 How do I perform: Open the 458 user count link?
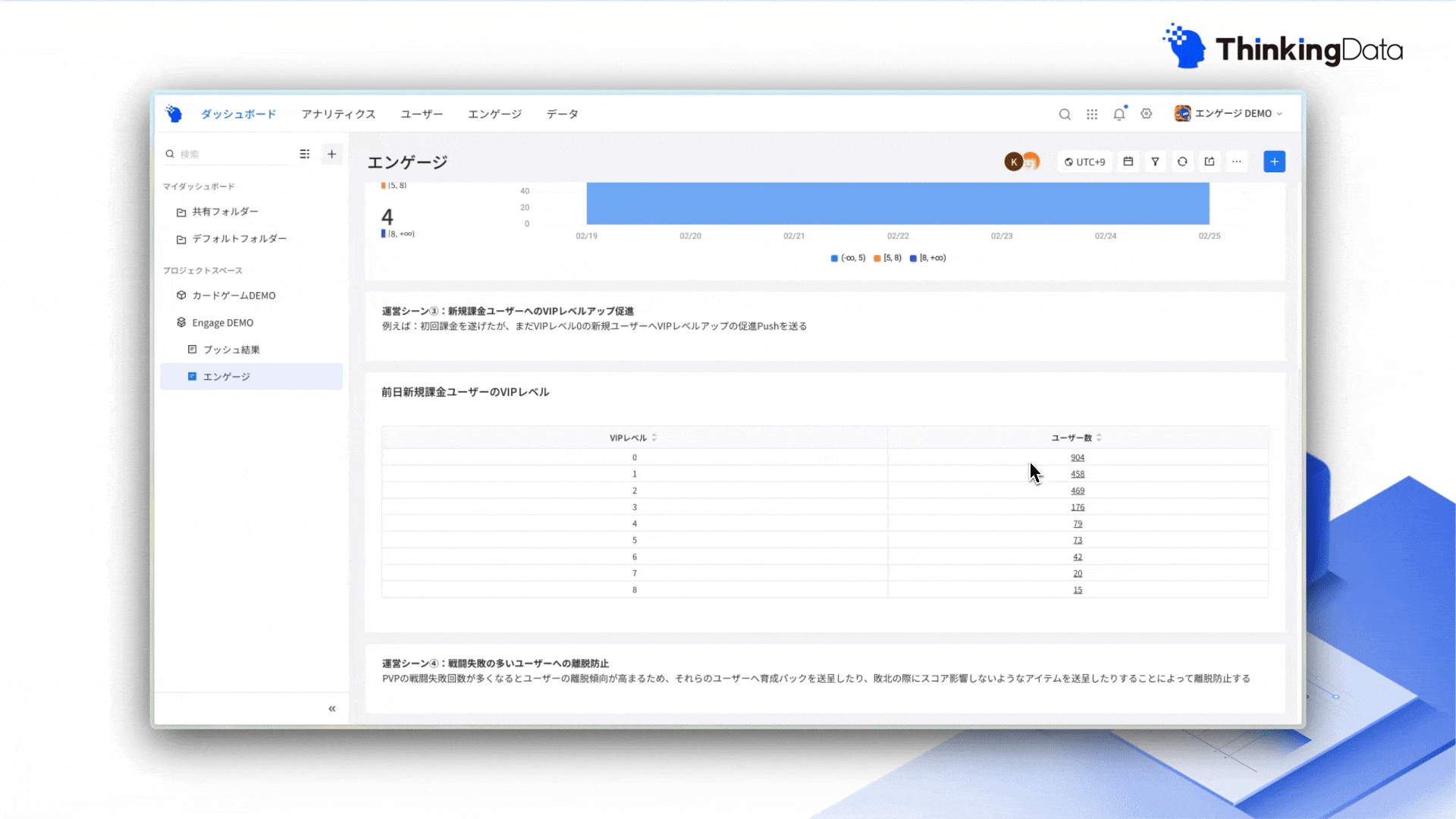tap(1078, 474)
